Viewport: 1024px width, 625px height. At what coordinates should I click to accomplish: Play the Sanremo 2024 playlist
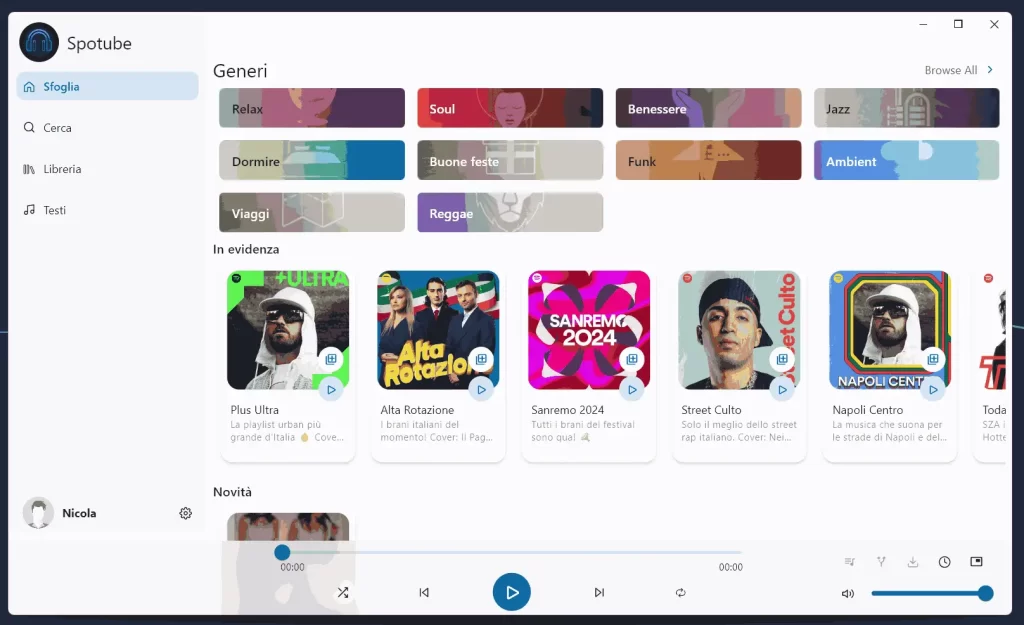point(632,390)
